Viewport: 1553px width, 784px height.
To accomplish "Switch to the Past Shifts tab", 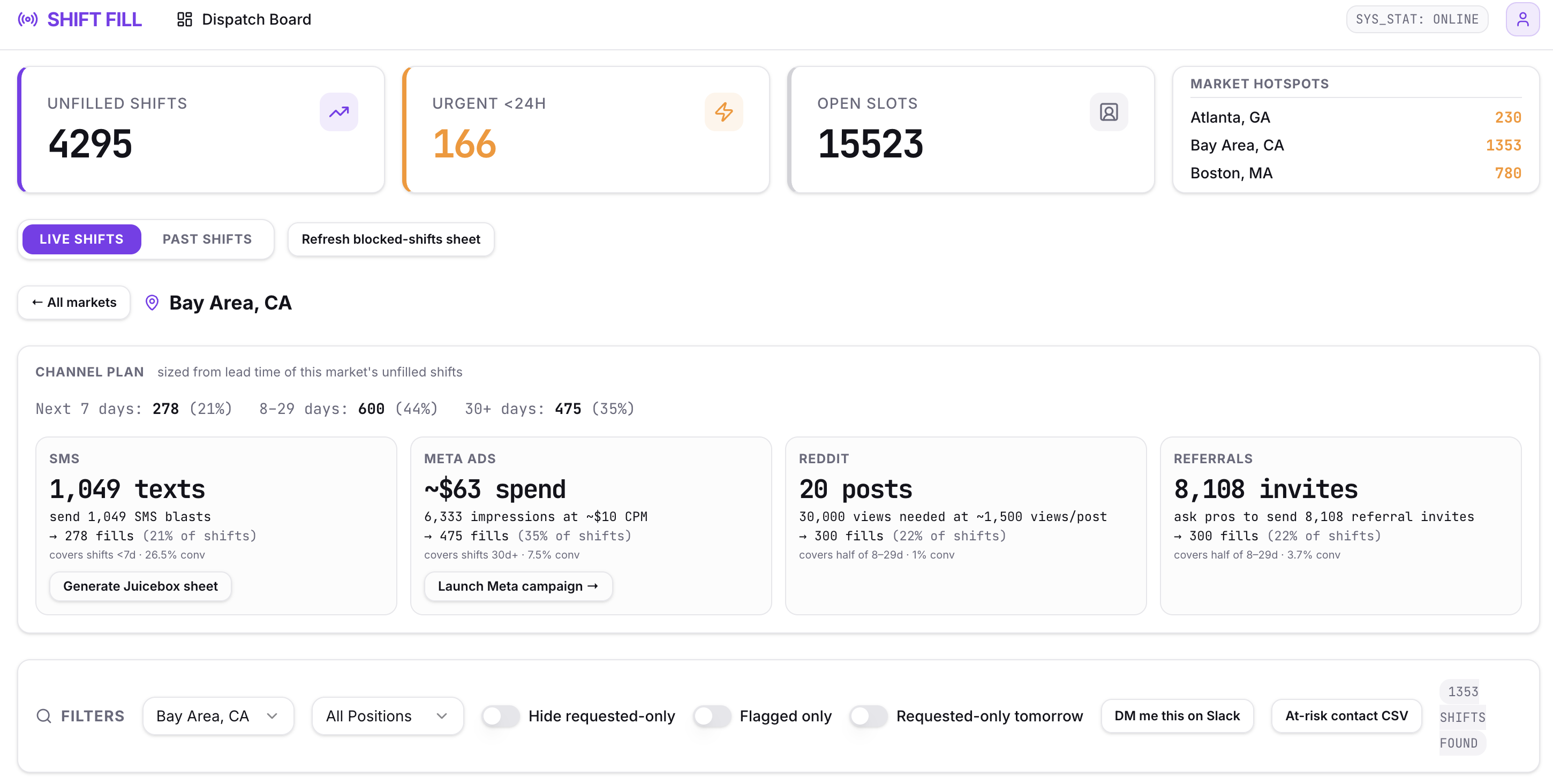I will coord(207,239).
